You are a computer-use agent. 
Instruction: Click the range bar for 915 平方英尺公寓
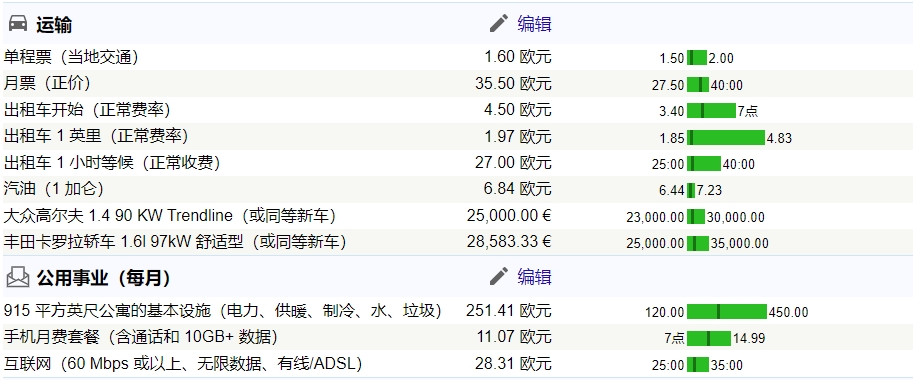pos(727,311)
